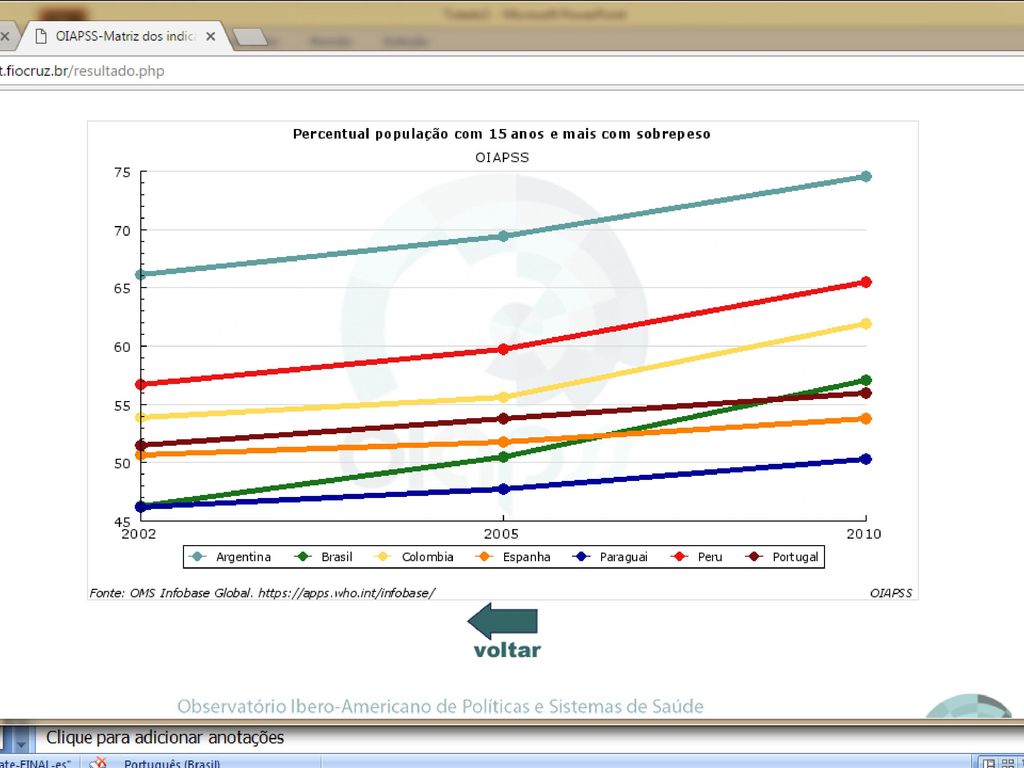The image size is (1024, 768).
Task: Click Colombia's 2005 data point
Action: click(504, 397)
